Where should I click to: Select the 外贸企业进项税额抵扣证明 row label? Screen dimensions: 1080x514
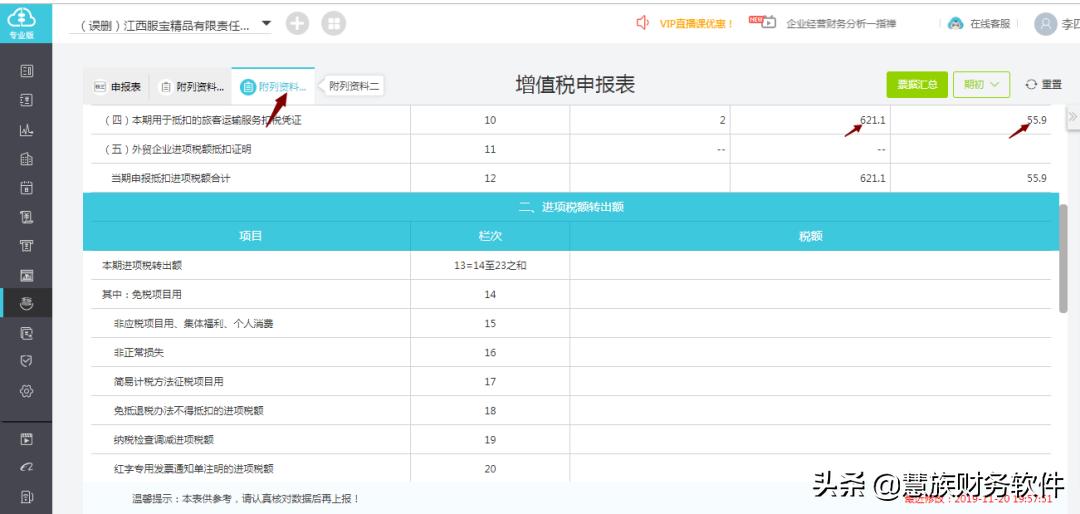(x=178, y=150)
